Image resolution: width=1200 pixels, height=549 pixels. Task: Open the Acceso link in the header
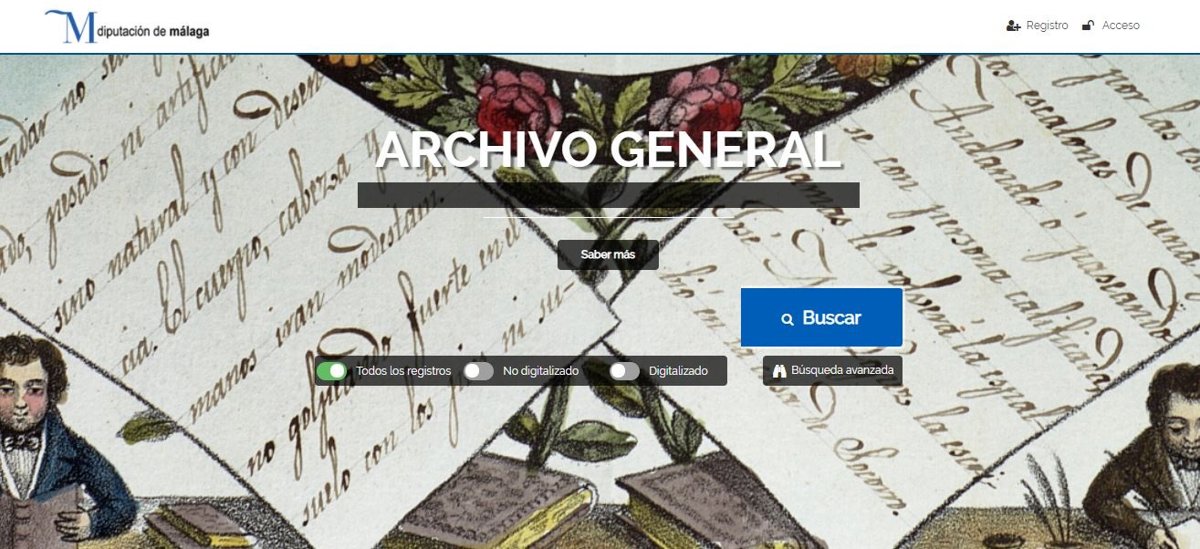click(x=1120, y=26)
